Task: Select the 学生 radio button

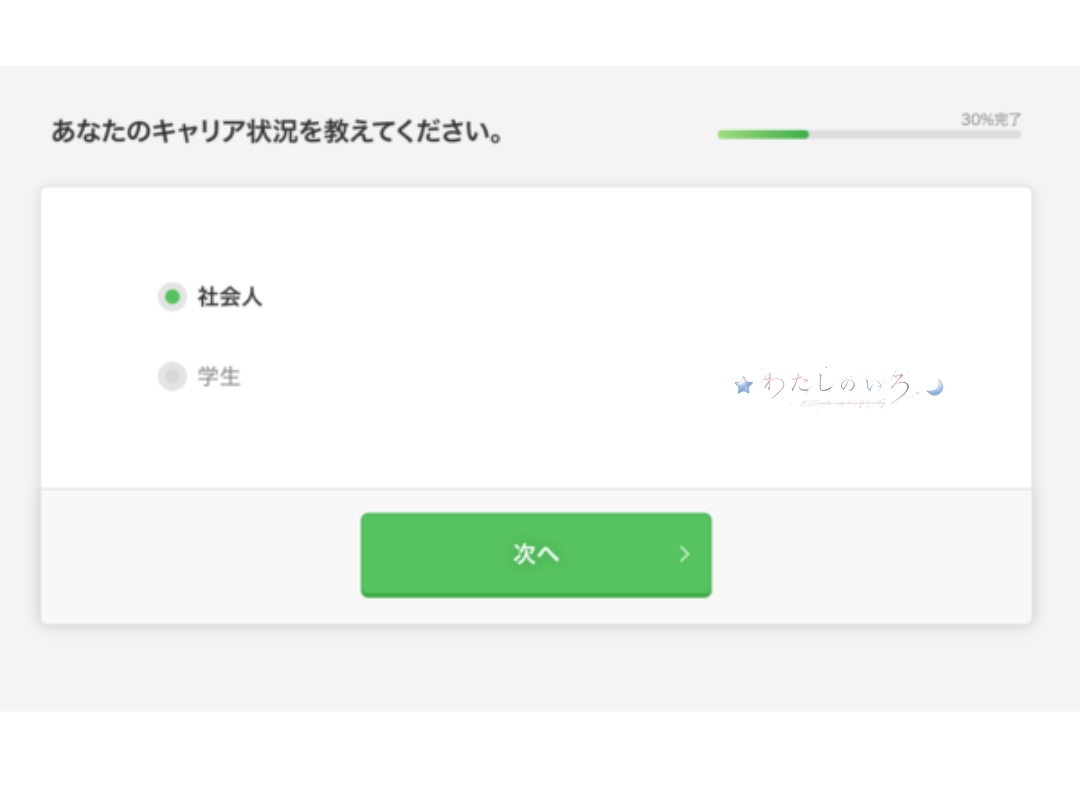Action: point(172,376)
